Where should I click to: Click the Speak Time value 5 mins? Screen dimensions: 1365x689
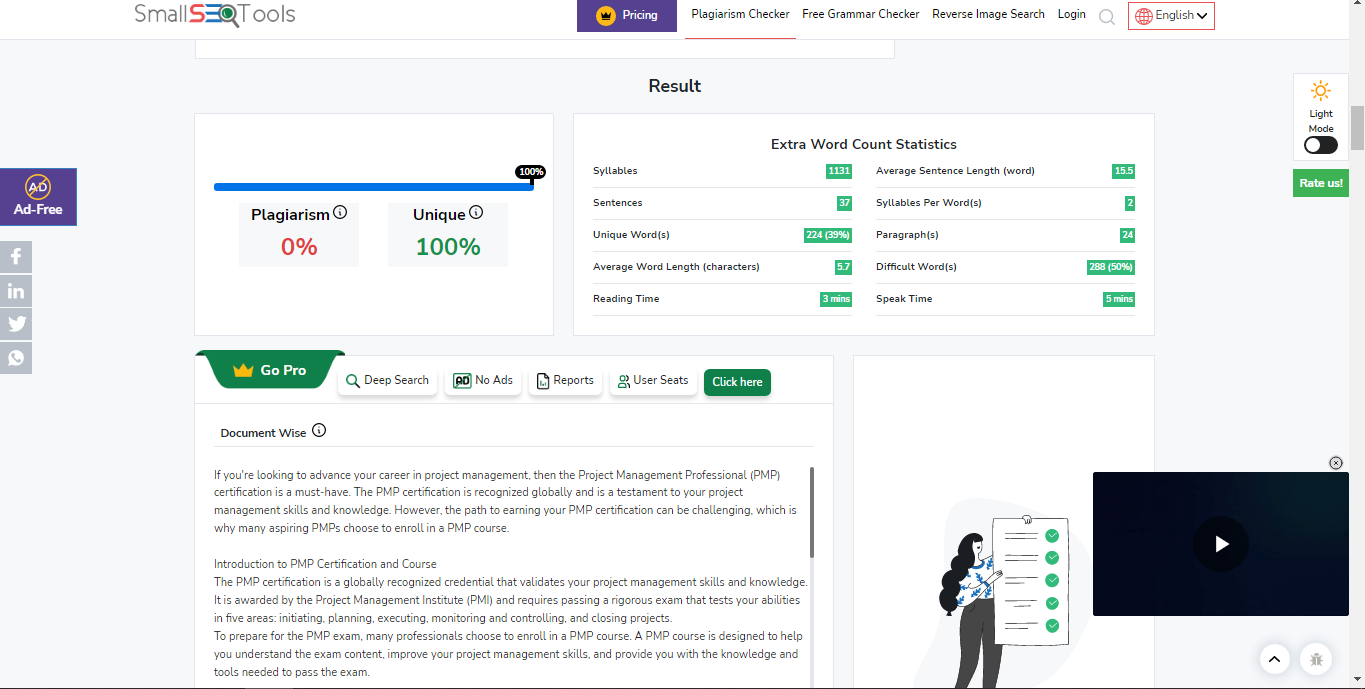1119,299
